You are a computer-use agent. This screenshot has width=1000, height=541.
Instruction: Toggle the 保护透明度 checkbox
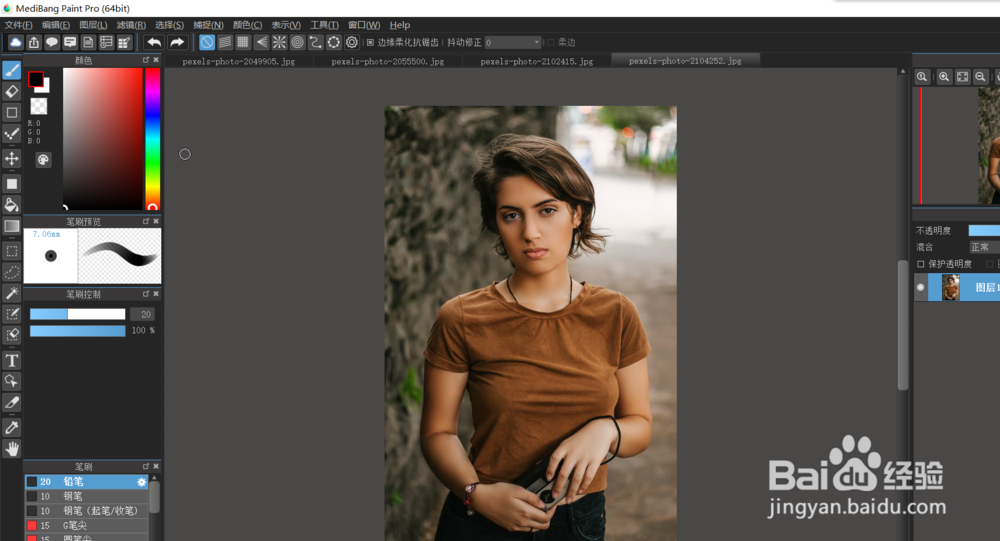coord(920,263)
